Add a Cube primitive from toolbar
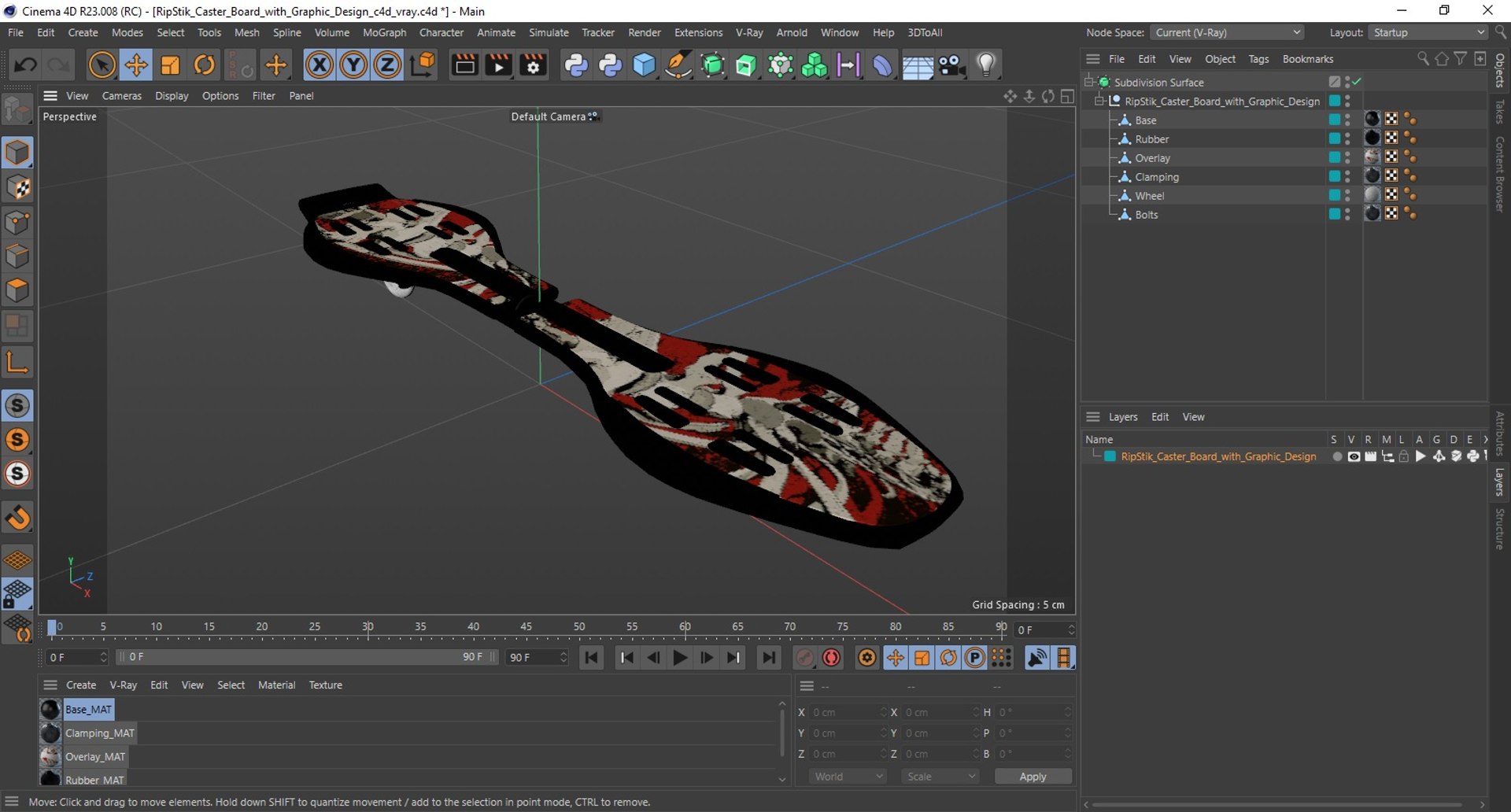 [x=644, y=65]
